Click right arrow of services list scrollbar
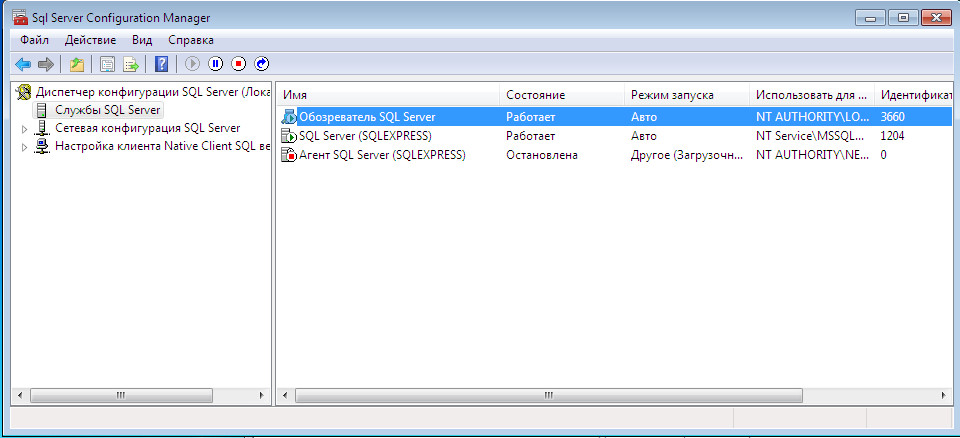The width and height of the screenshot is (960, 438). pos(945,396)
